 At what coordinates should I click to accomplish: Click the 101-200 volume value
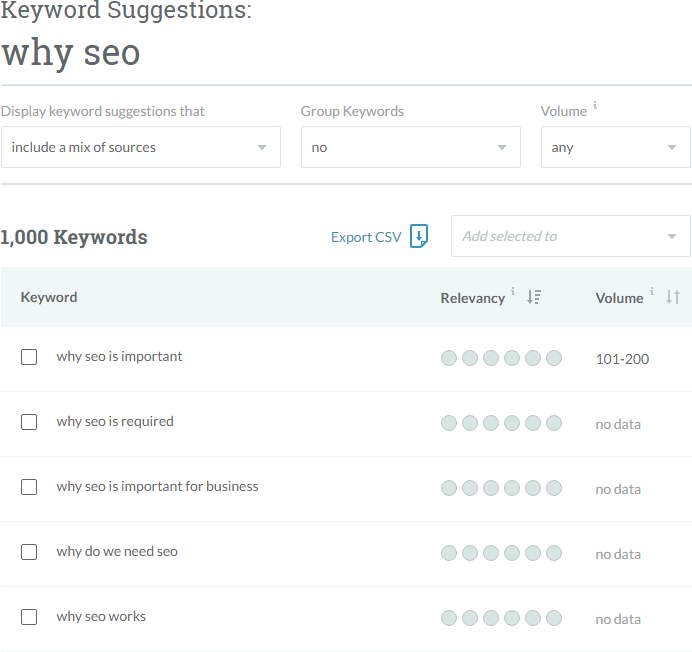coord(622,358)
